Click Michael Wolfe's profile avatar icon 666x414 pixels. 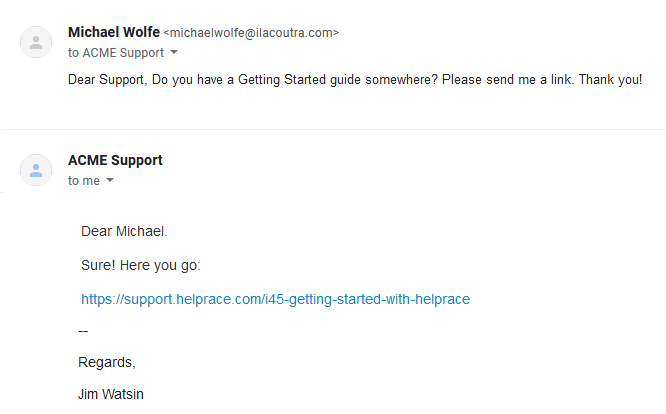[36, 42]
